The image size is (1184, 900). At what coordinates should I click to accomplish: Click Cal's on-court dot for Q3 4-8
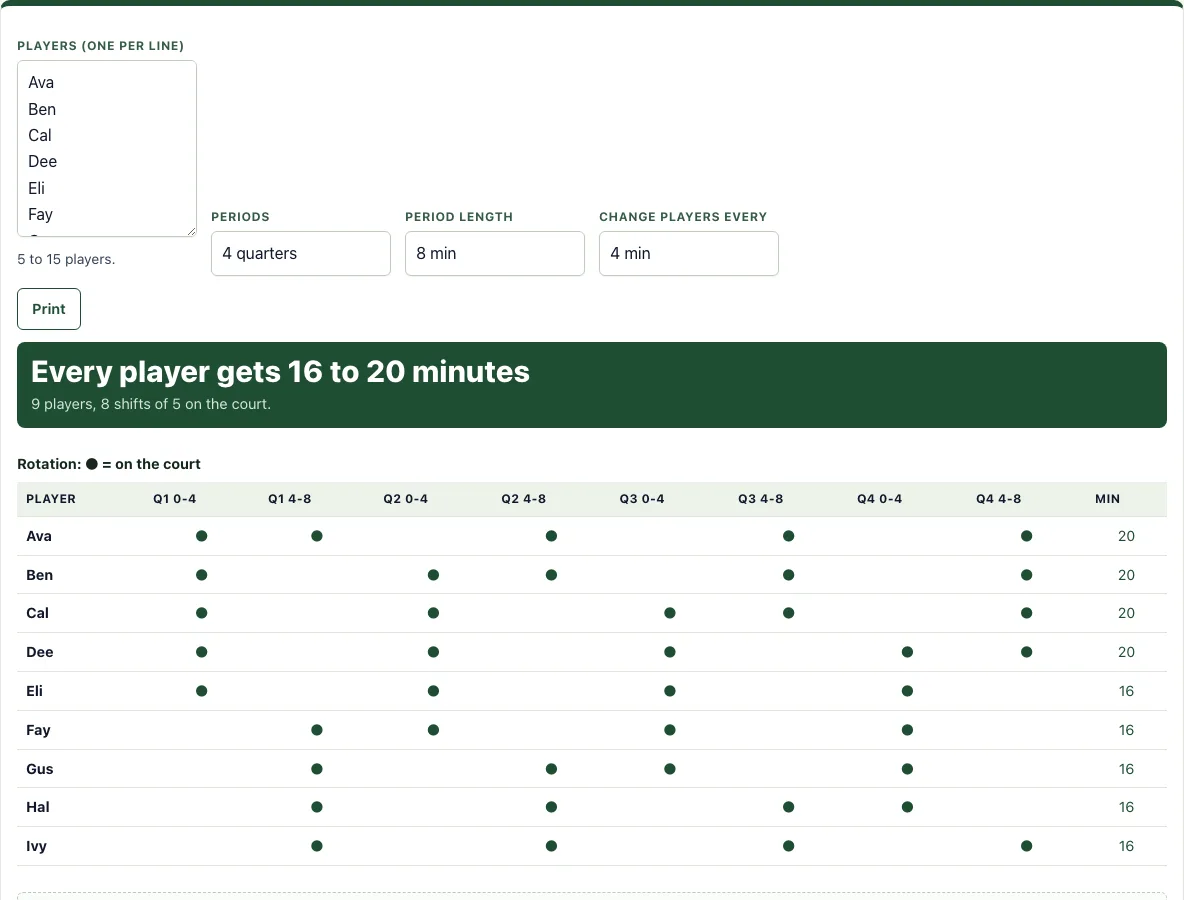click(x=788, y=613)
